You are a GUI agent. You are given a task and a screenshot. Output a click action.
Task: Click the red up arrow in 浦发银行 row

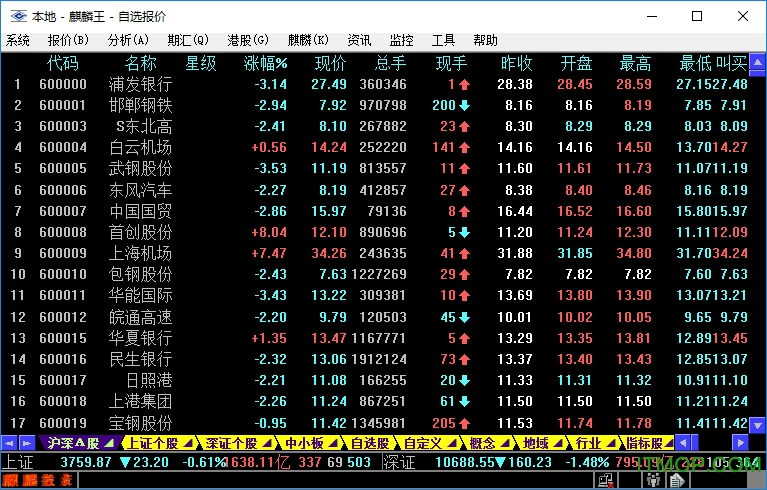click(465, 85)
